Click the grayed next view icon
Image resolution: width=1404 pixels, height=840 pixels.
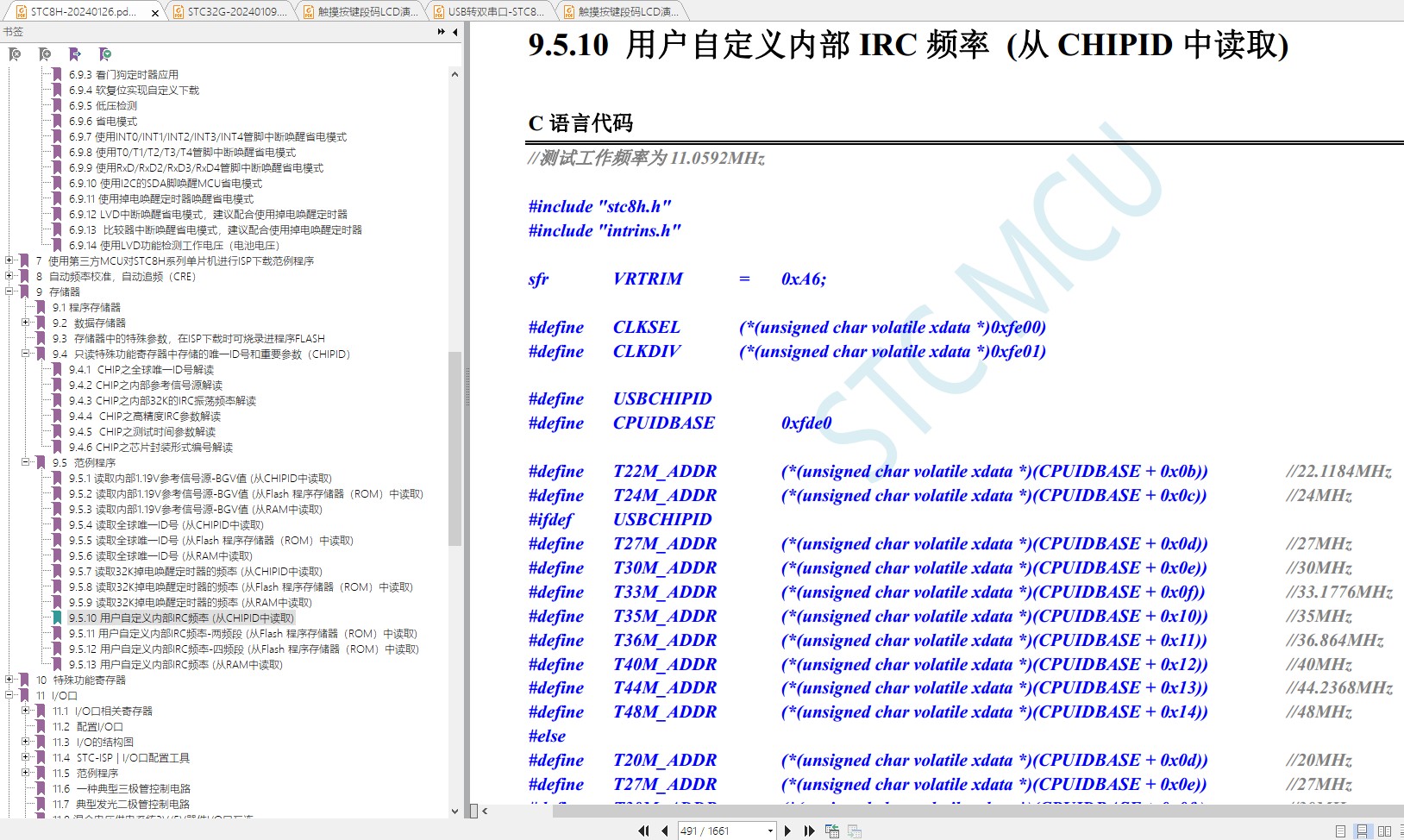tap(855, 831)
